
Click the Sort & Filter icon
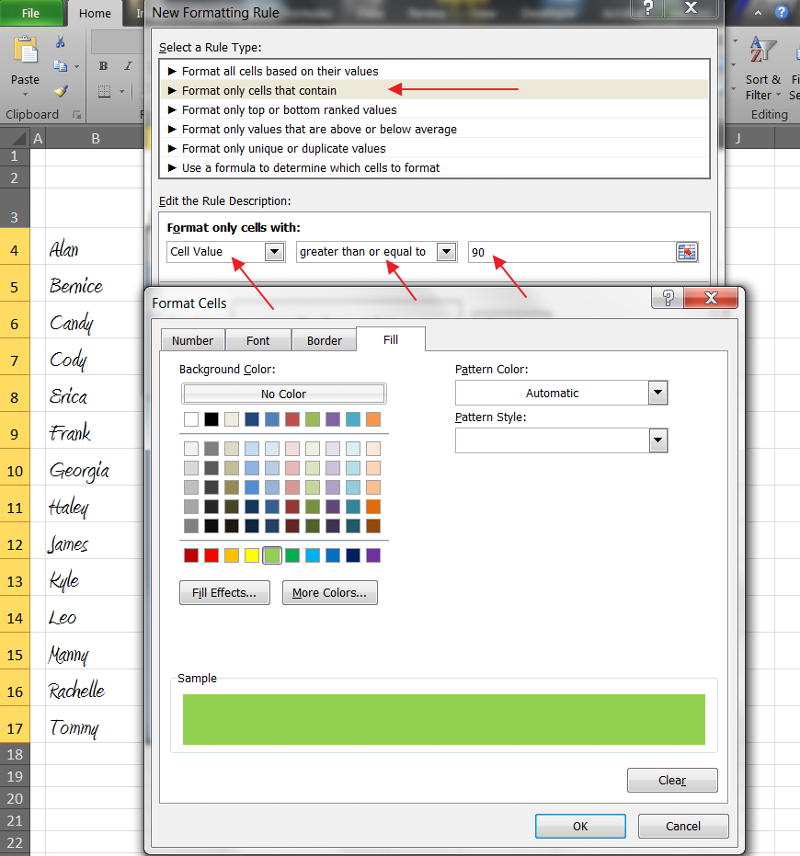(x=762, y=50)
